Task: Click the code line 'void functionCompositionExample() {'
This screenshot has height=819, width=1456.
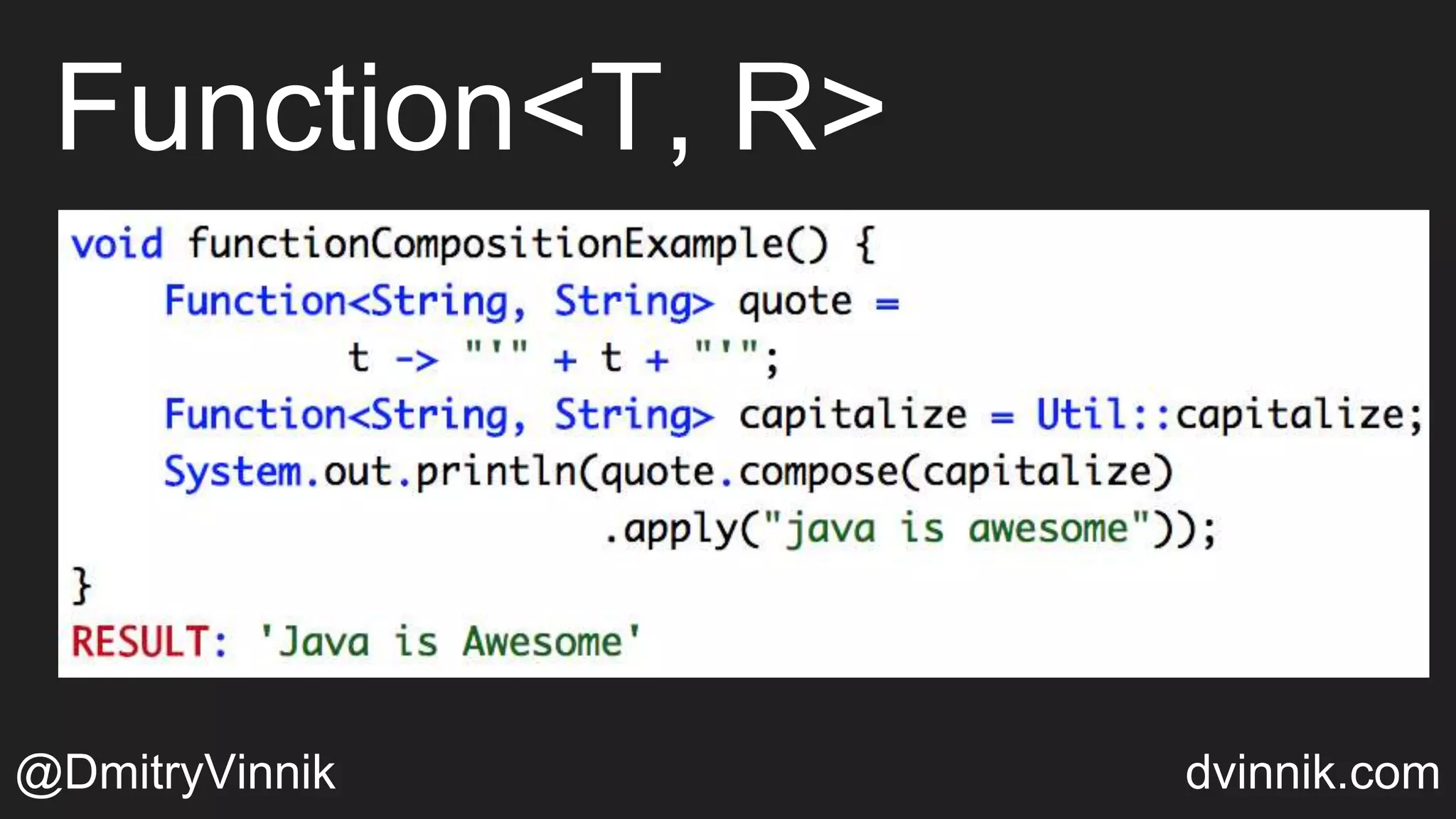Action: [x=474, y=245]
